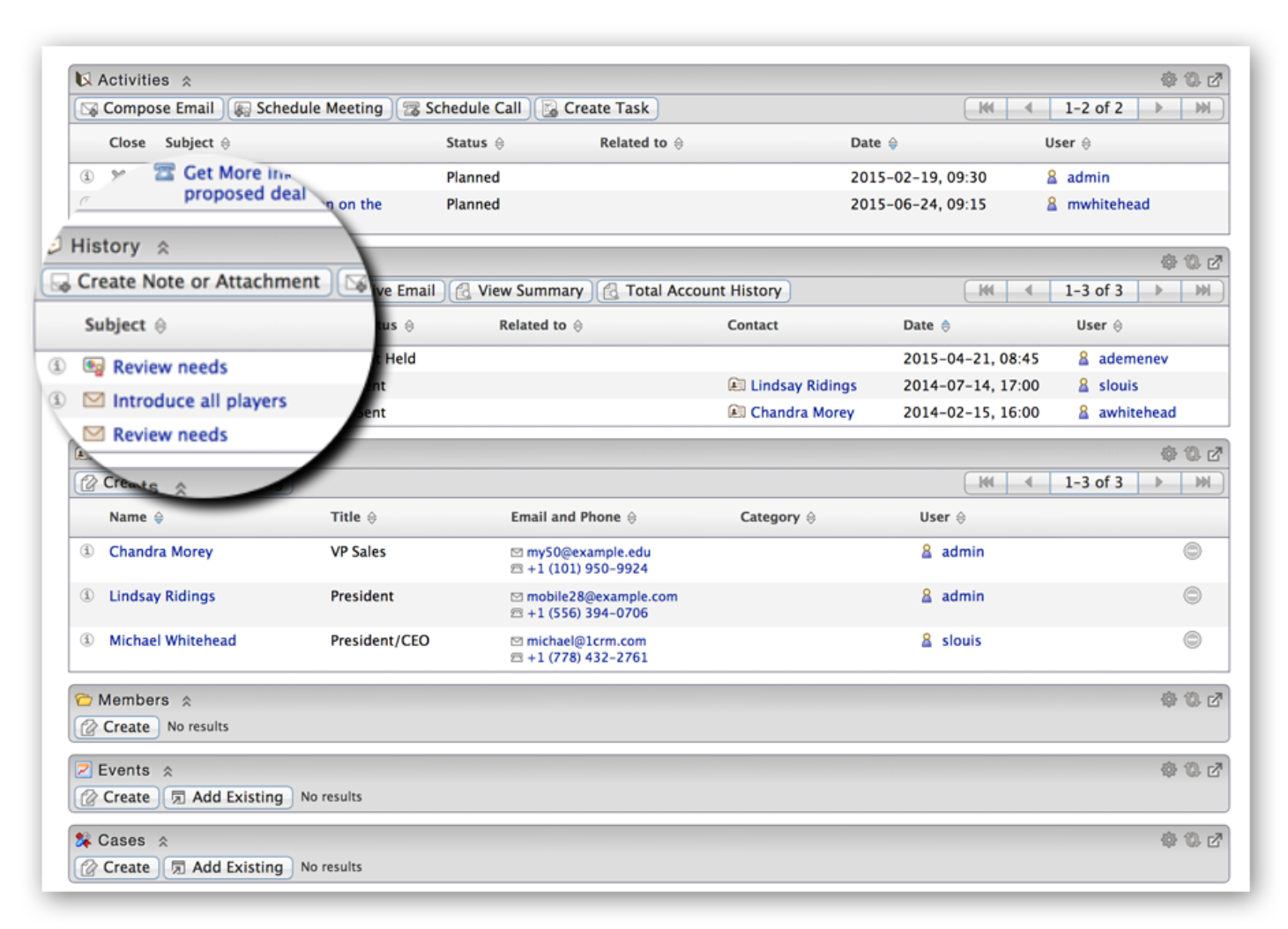Toggle sorting on the Name column in Contacts
This screenshot has width=1288, height=929.
159,517
